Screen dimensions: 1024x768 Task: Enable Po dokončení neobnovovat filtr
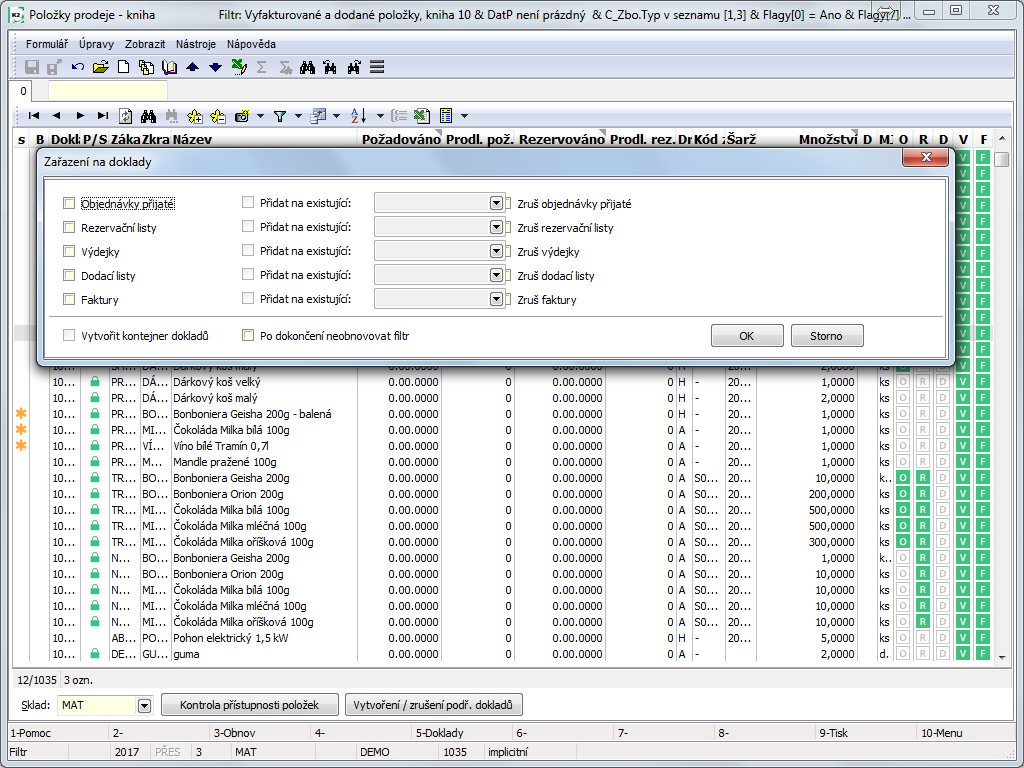[248, 336]
